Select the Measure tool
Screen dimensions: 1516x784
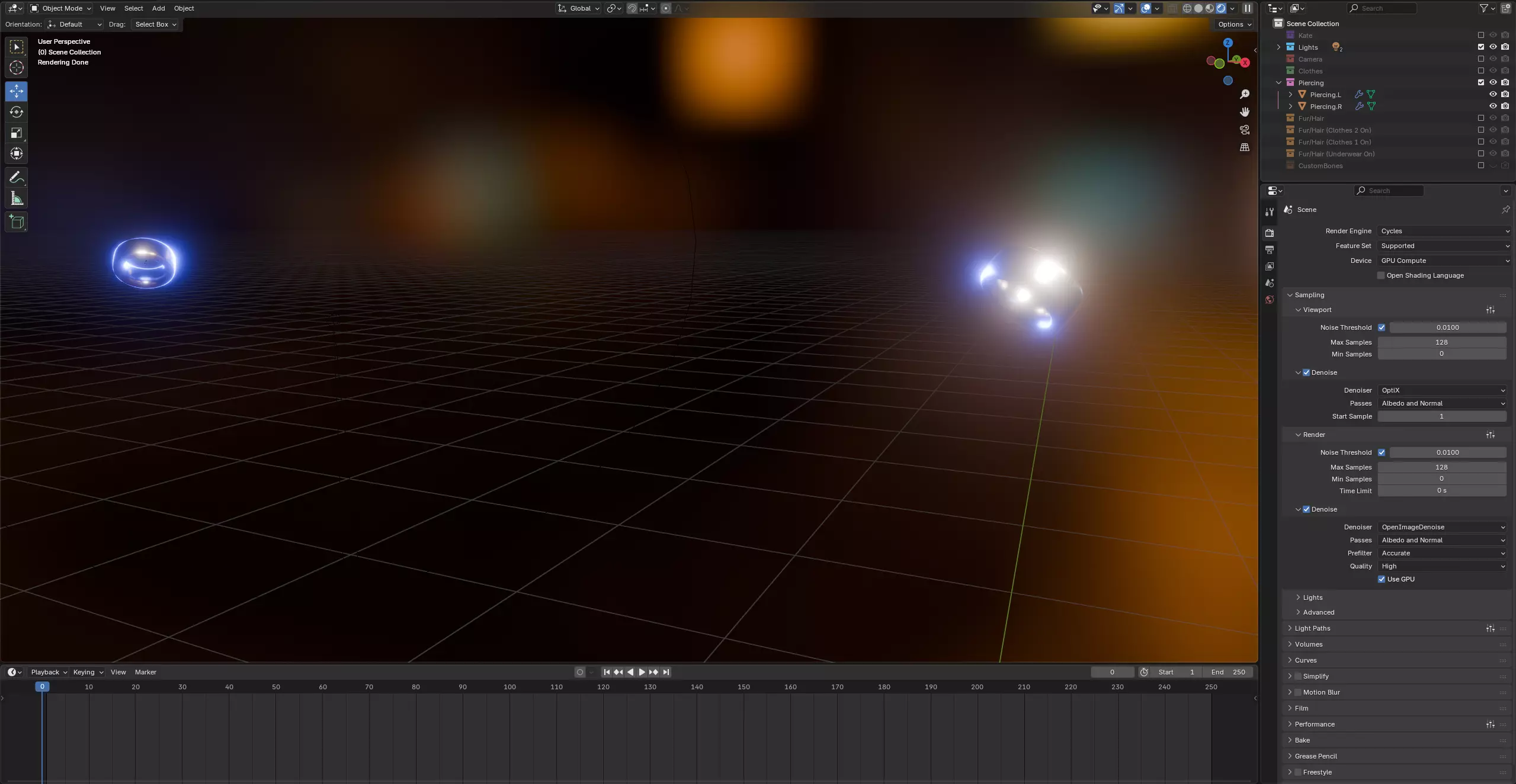17,199
